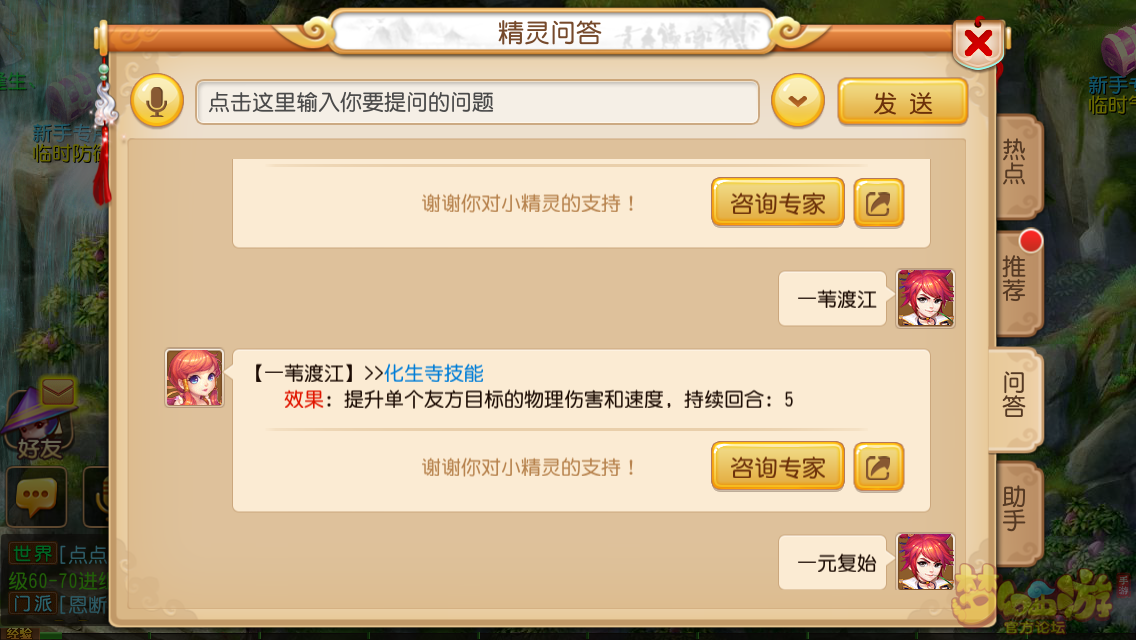
Task: Click player avatar next to 一苇渡江
Action: click(925, 298)
